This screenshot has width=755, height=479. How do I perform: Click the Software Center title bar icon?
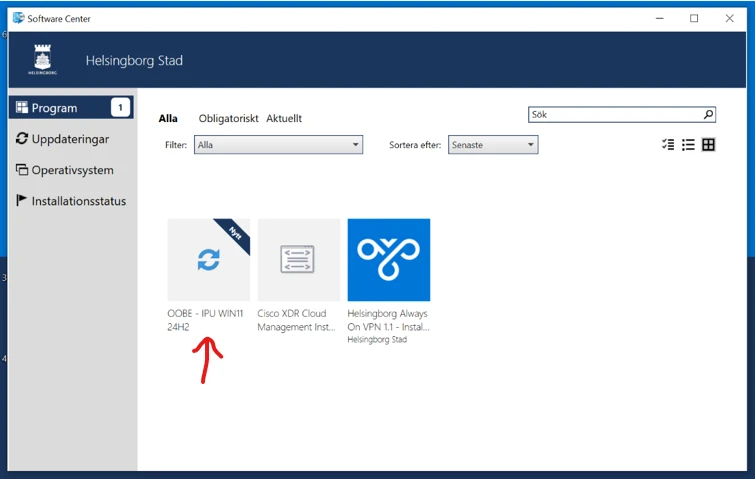(19, 18)
